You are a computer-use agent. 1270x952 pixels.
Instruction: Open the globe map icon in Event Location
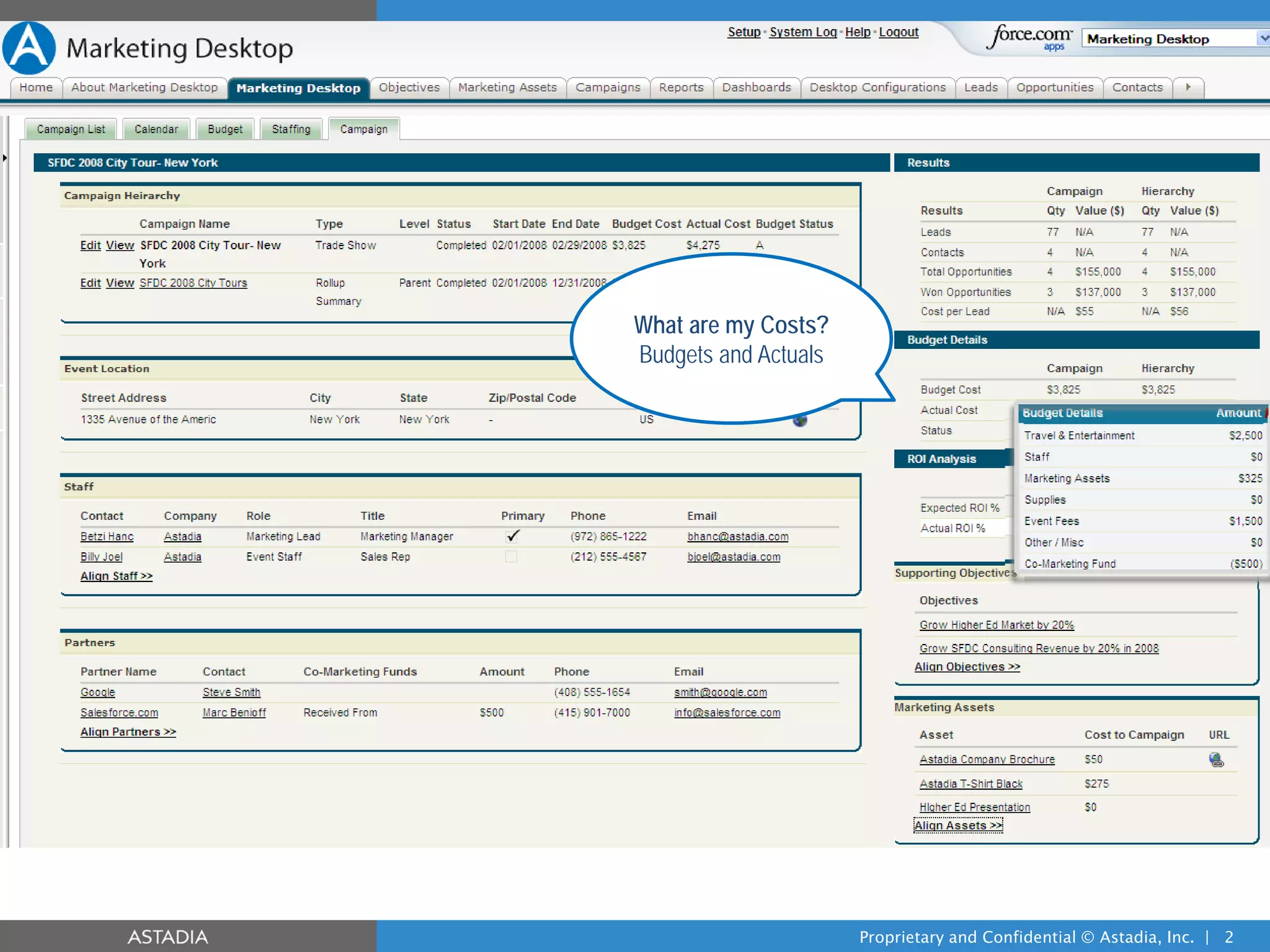pos(800,421)
